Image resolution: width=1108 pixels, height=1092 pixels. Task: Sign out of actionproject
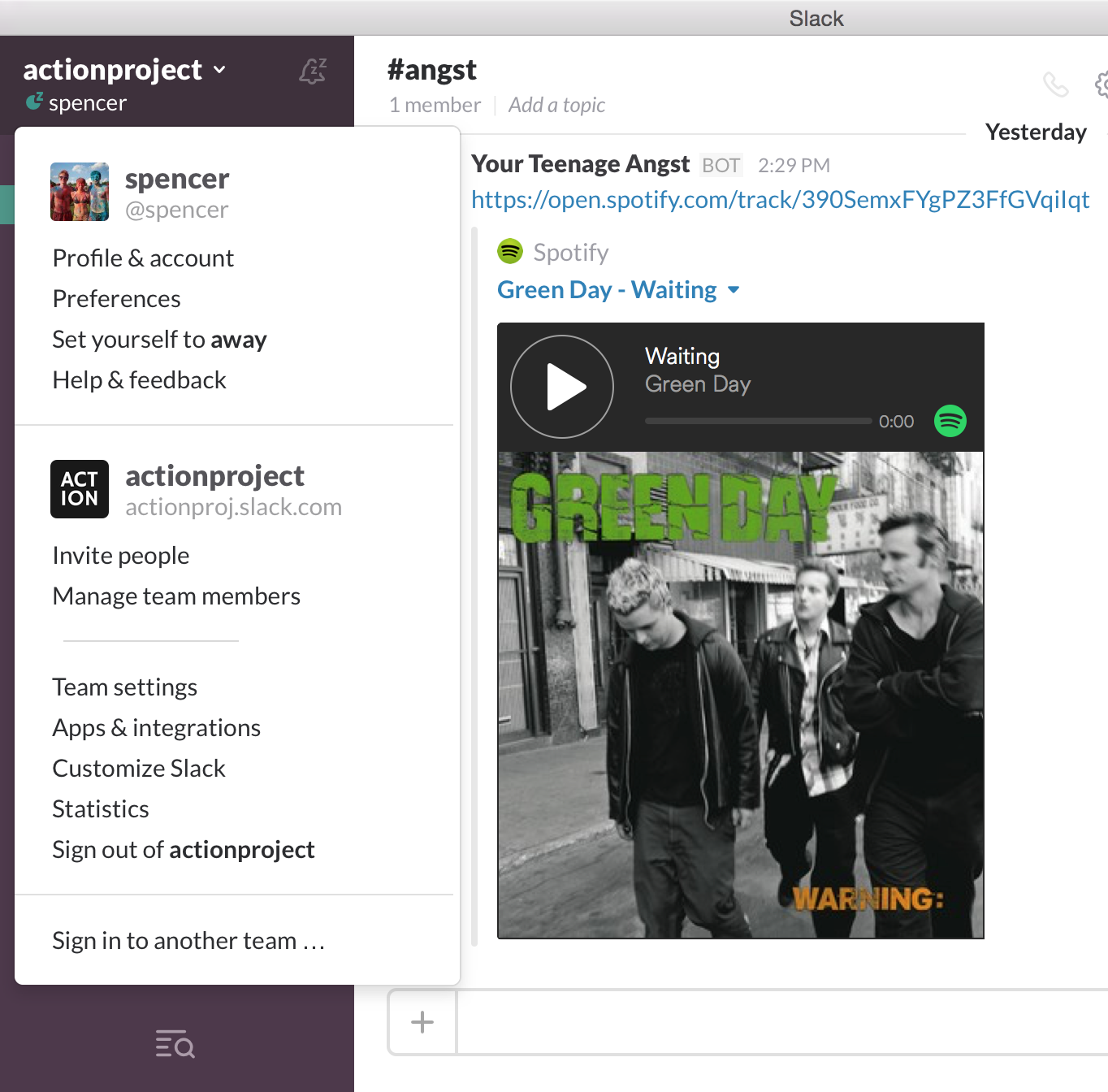point(183,850)
